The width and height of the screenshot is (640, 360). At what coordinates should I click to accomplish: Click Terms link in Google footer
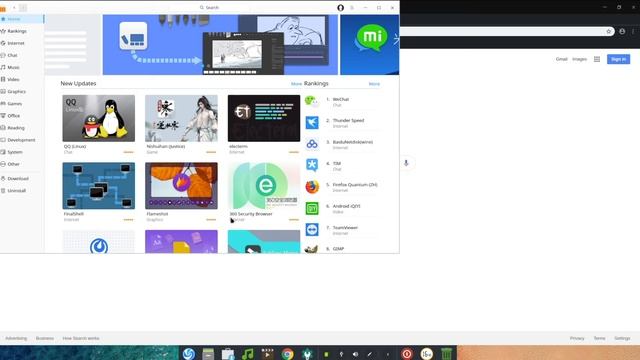pos(599,338)
